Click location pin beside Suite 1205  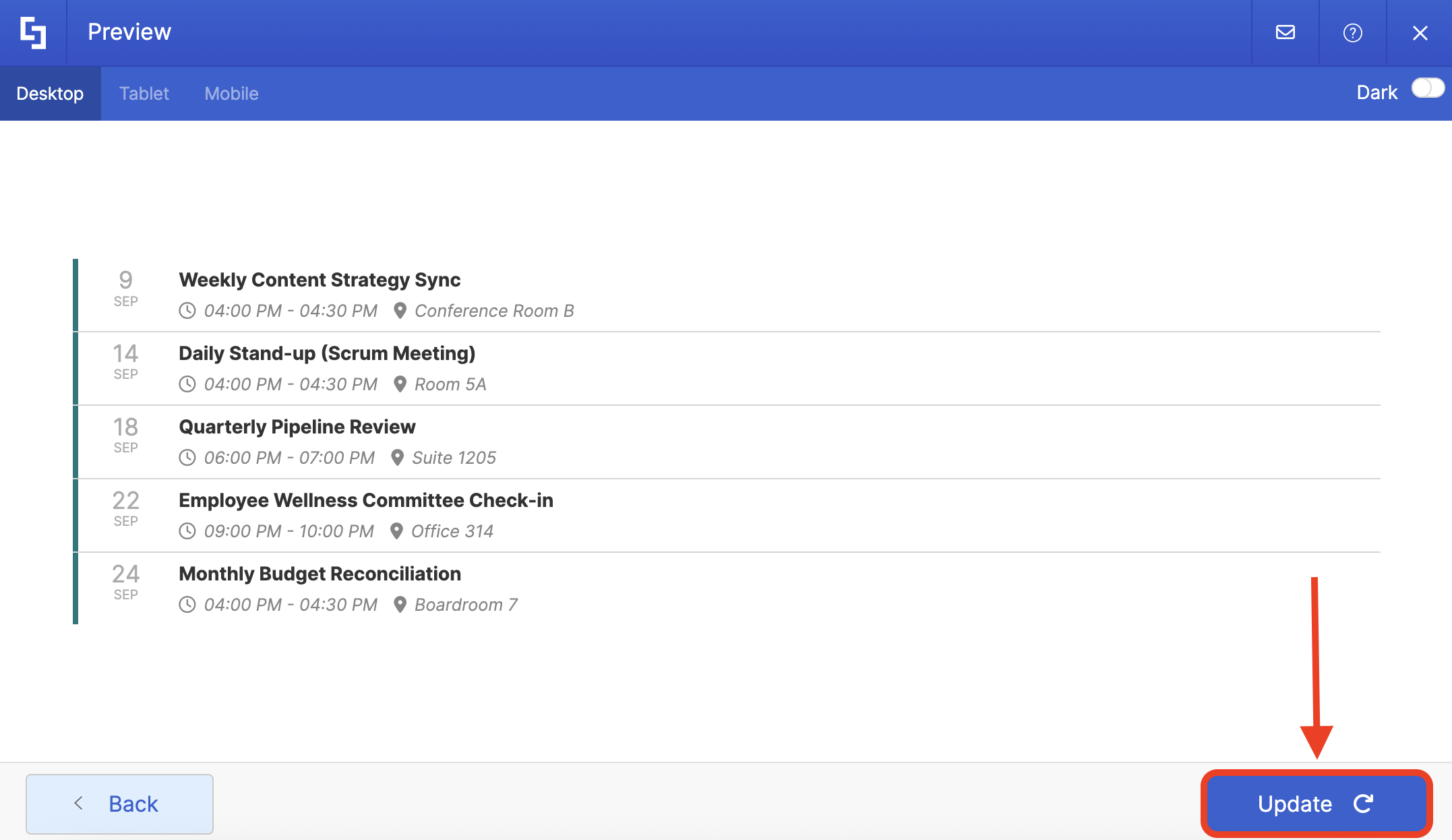coord(397,458)
